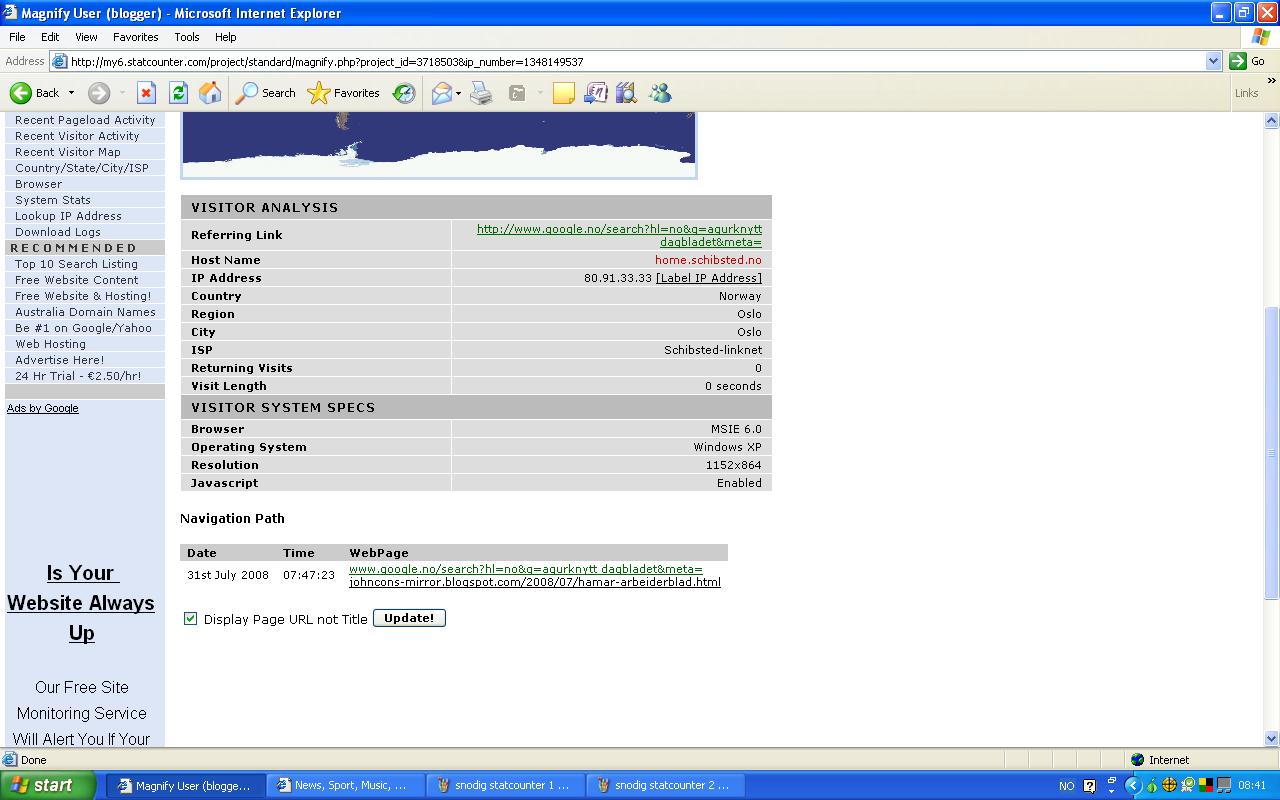Open the Label IP Address link

point(709,278)
